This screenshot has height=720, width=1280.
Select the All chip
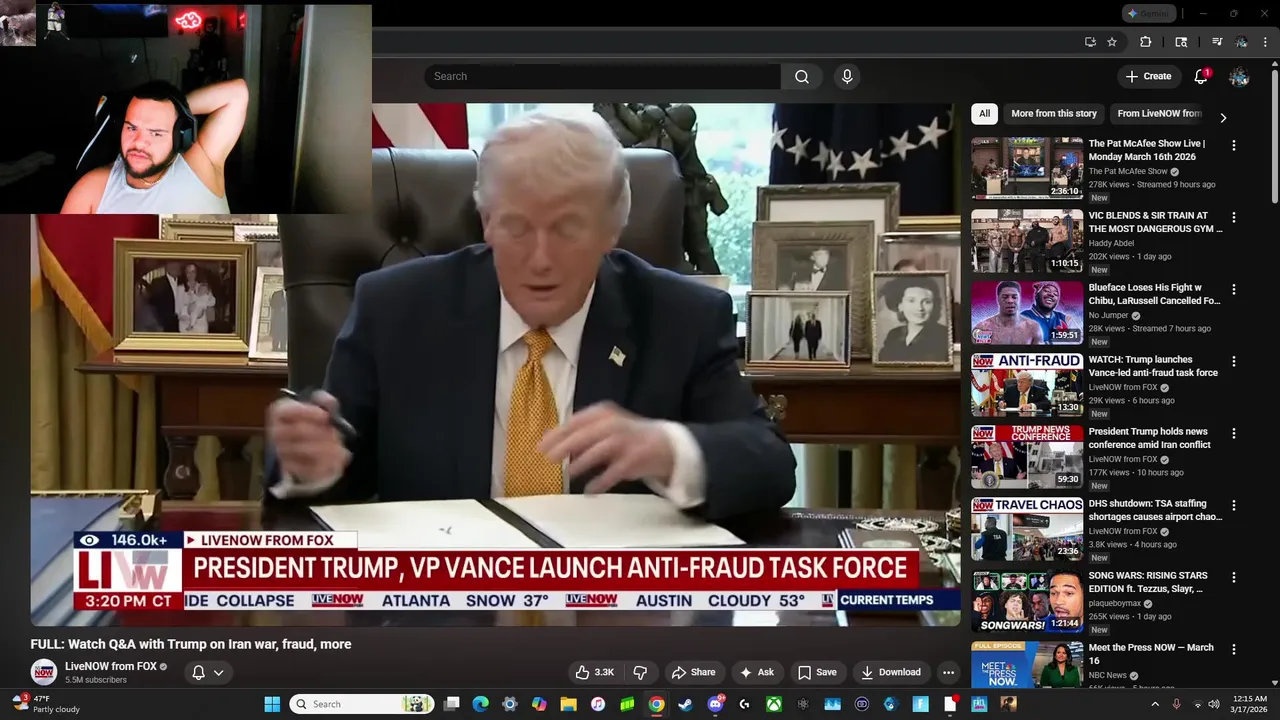coord(984,114)
